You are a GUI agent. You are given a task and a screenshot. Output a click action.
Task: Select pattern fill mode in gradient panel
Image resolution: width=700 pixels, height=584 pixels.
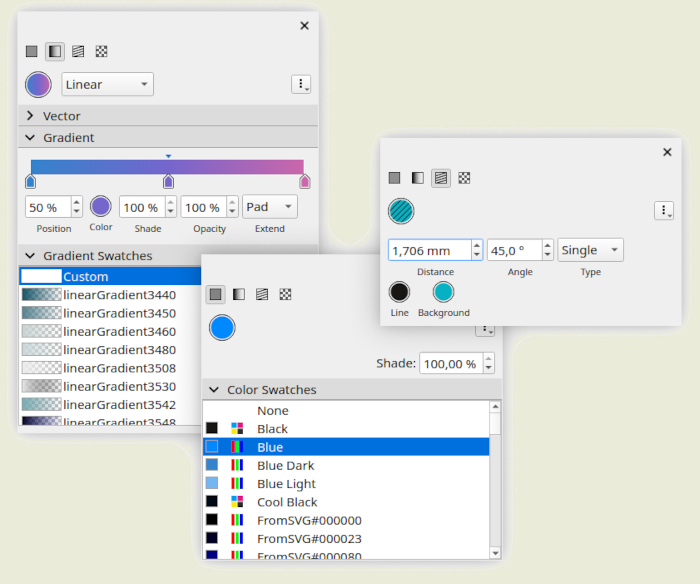coord(101,51)
